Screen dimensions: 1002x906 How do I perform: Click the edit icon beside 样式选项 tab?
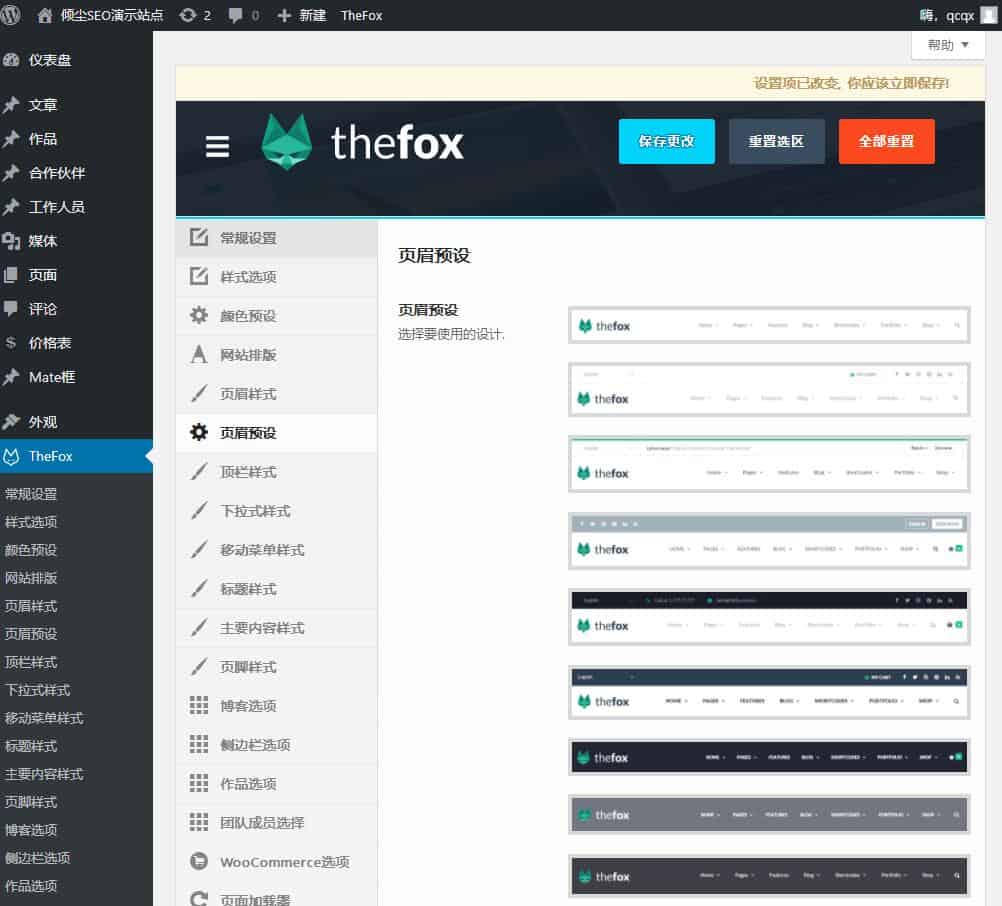[199, 276]
